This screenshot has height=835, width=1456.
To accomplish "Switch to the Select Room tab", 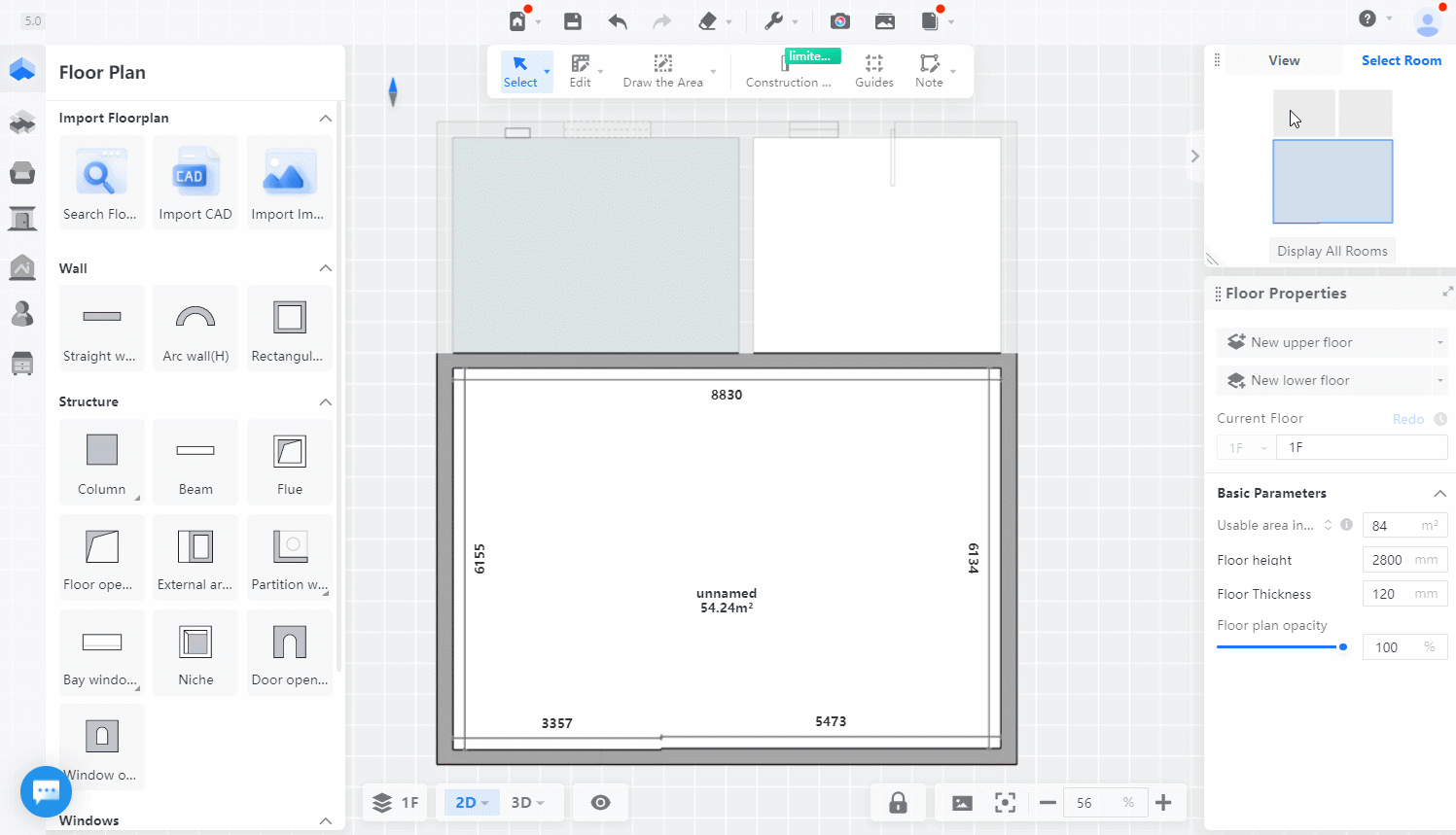I will click(1401, 60).
